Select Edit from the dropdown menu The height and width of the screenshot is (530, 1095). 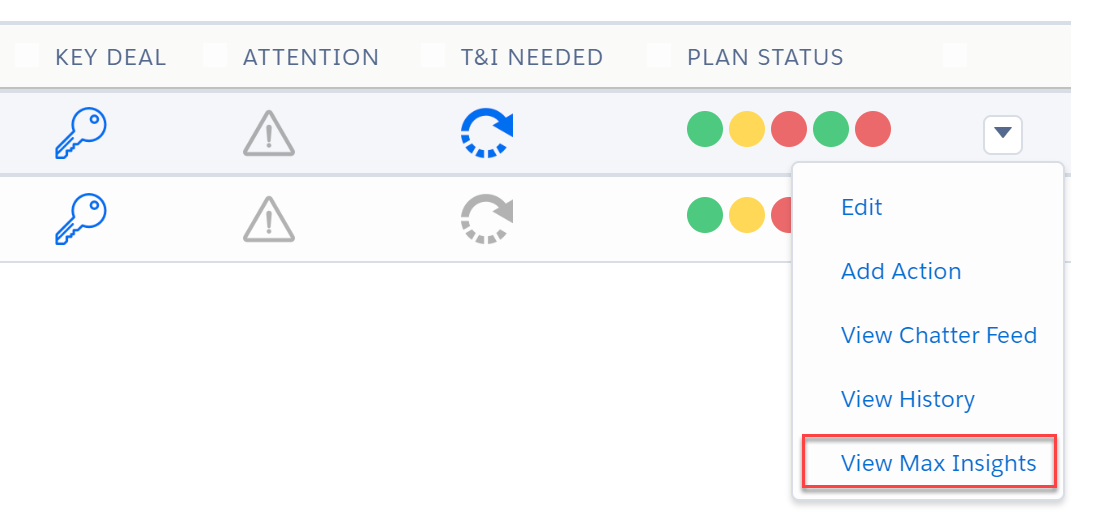[861, 207]
